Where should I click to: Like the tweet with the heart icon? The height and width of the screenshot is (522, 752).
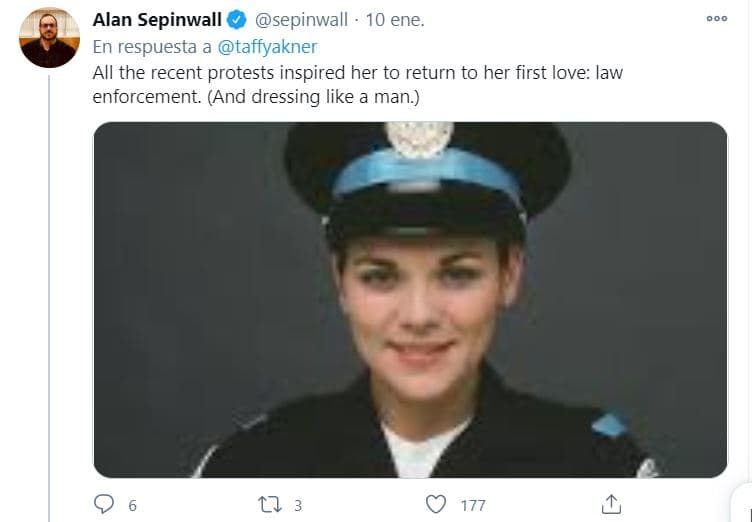[436, 504]
